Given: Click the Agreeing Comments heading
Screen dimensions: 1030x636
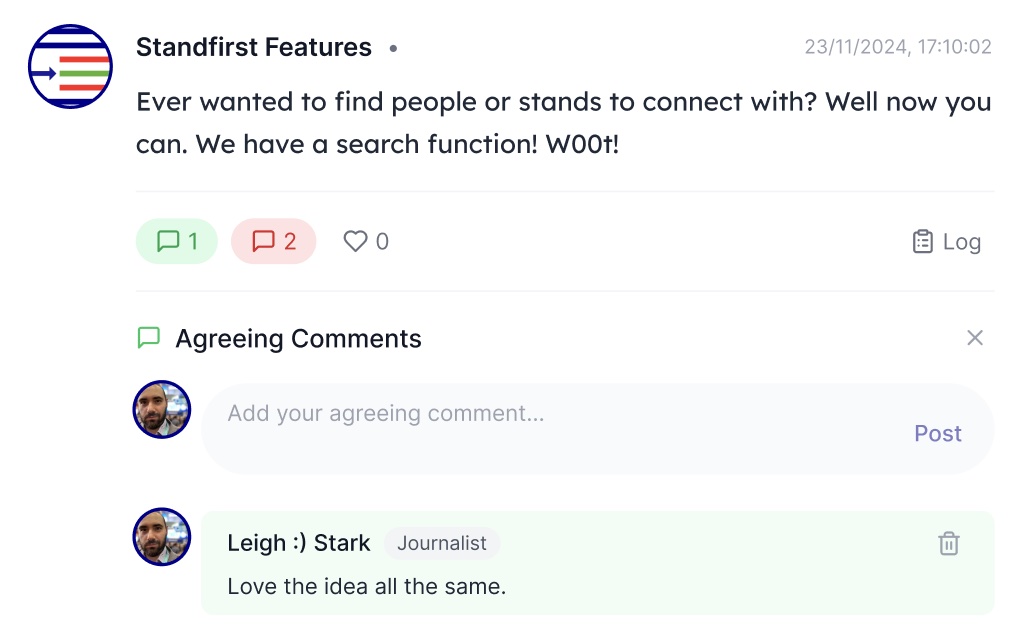Looking at the screenshot, I should tap(298, 338).
